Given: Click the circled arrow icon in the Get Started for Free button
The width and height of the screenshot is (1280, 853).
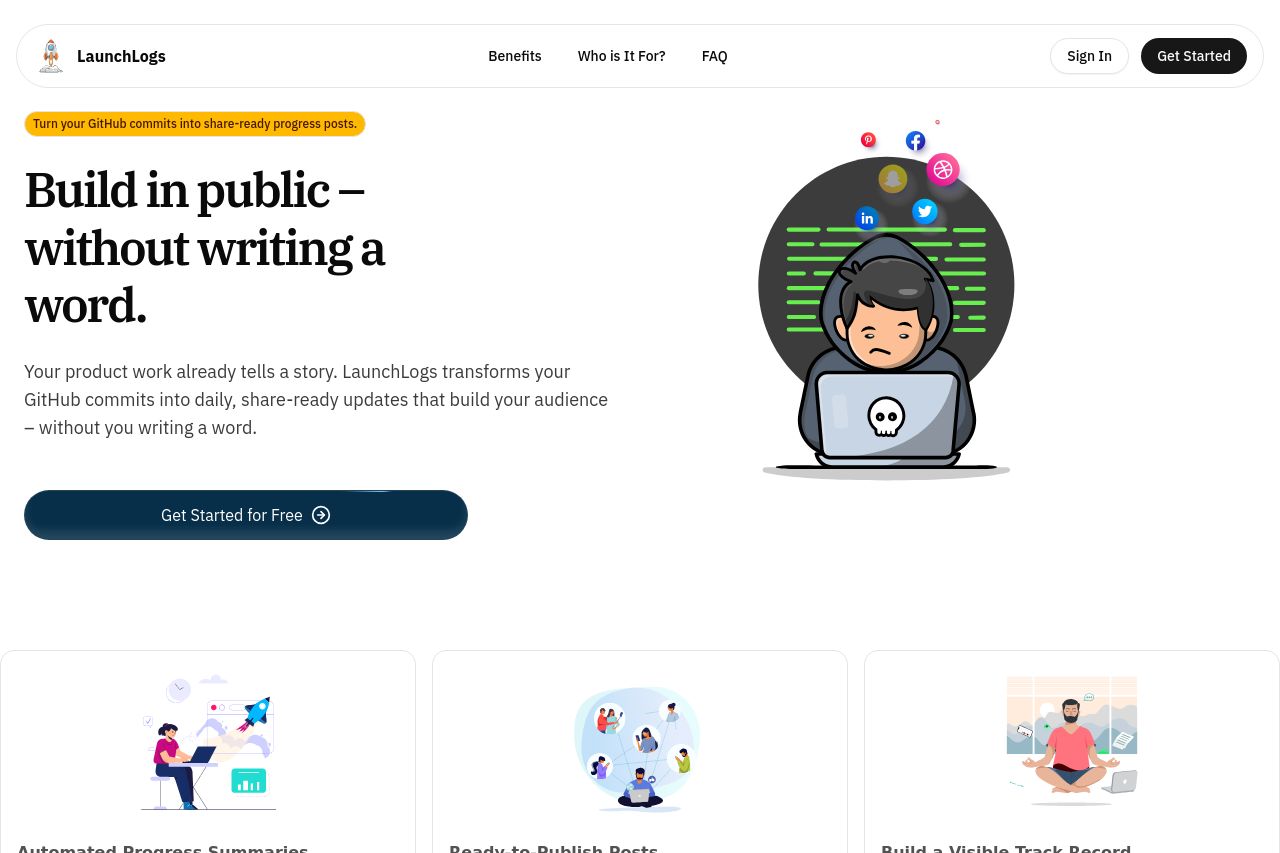Looking at the screenshot, I should [x=321, y=515].
